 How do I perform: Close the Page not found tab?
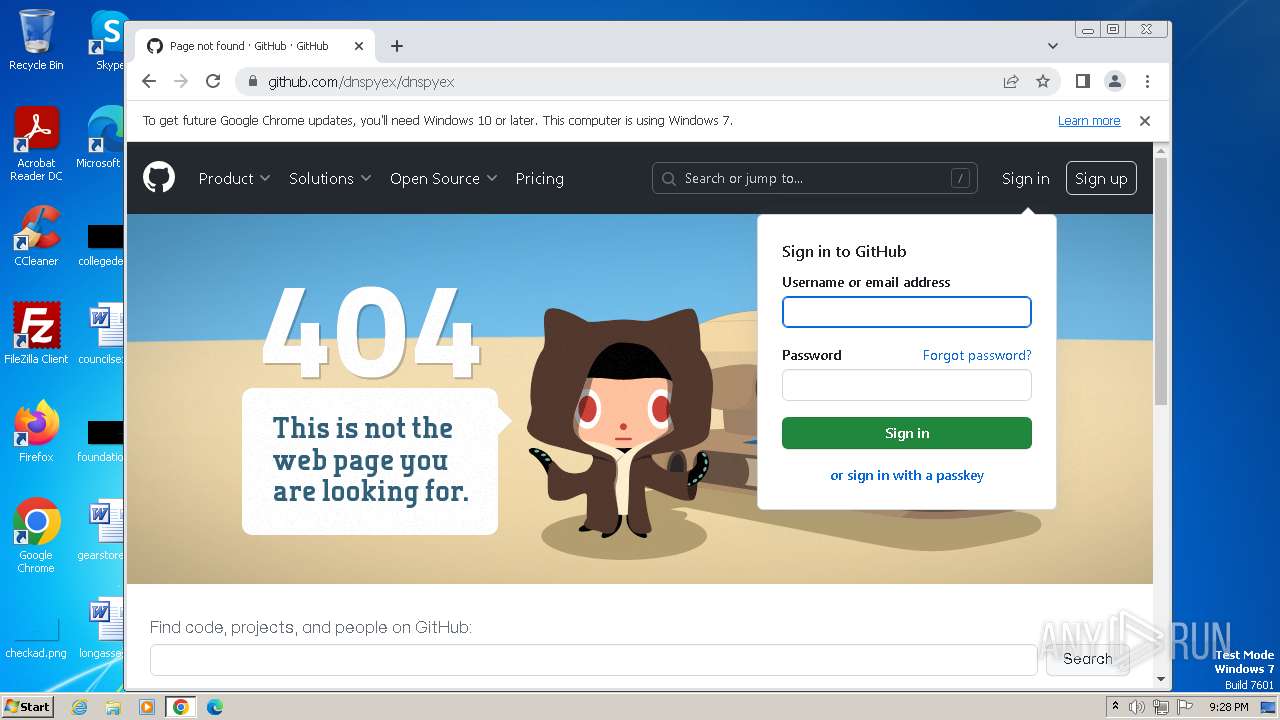(x=359, y=46)
